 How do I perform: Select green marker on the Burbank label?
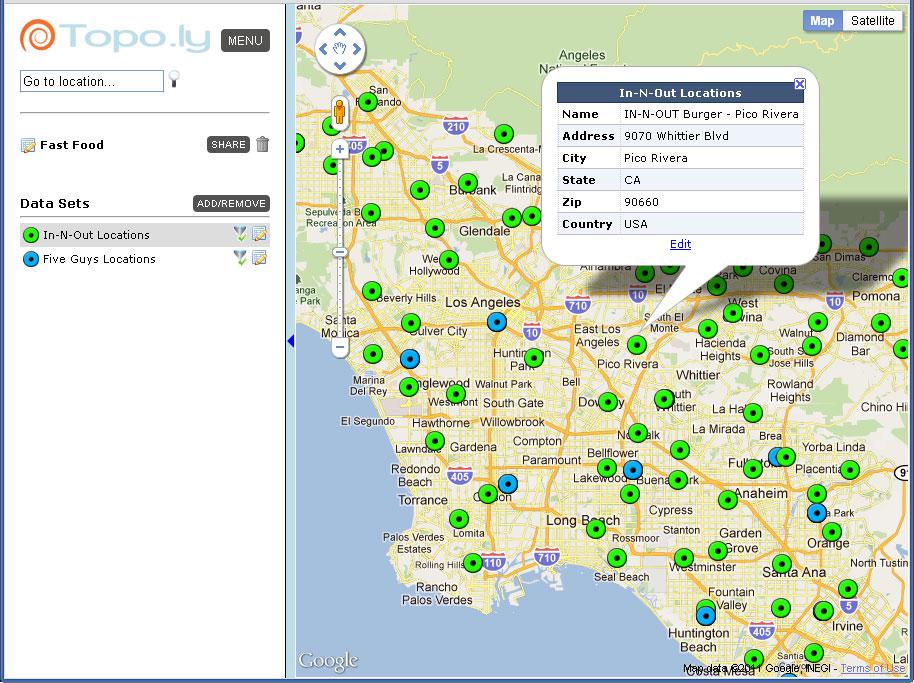tap(467, 183)
